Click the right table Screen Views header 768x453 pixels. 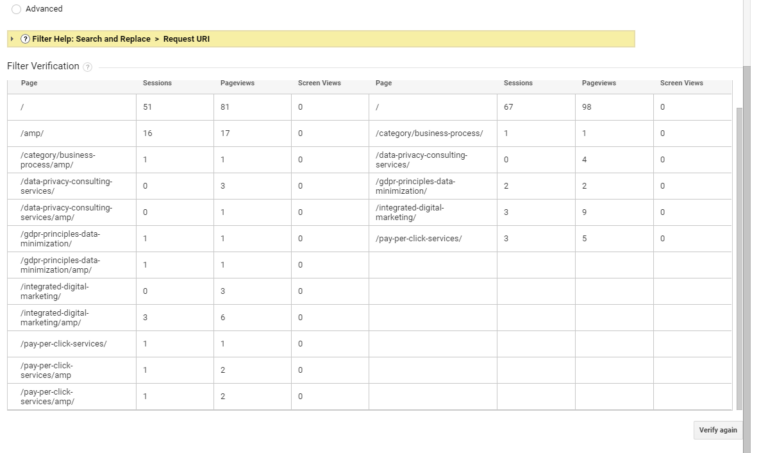pyautogui.click(x=681, y=83)
